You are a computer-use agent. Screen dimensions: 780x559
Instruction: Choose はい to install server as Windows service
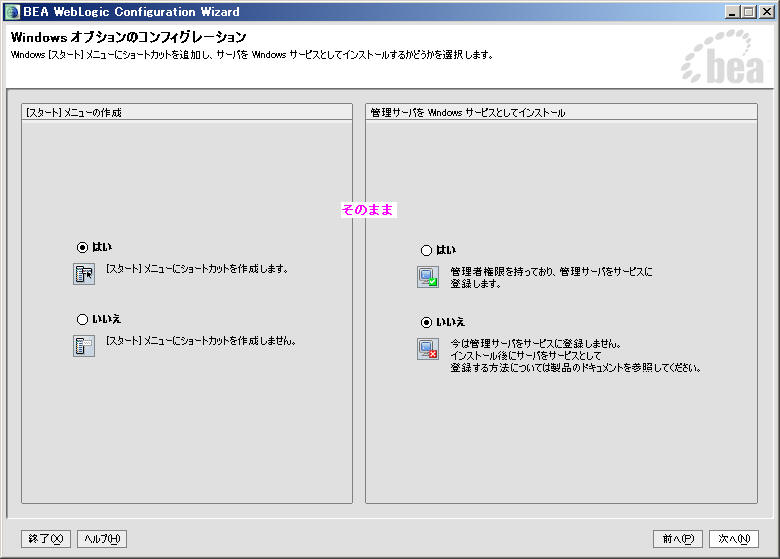click(427, 250)
